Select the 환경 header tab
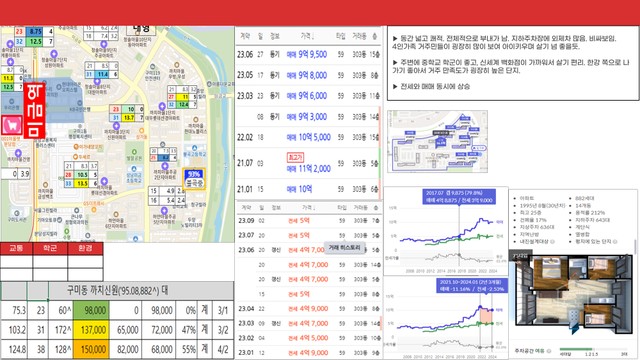Screen dimensions: 640x360 pos(85,248)
